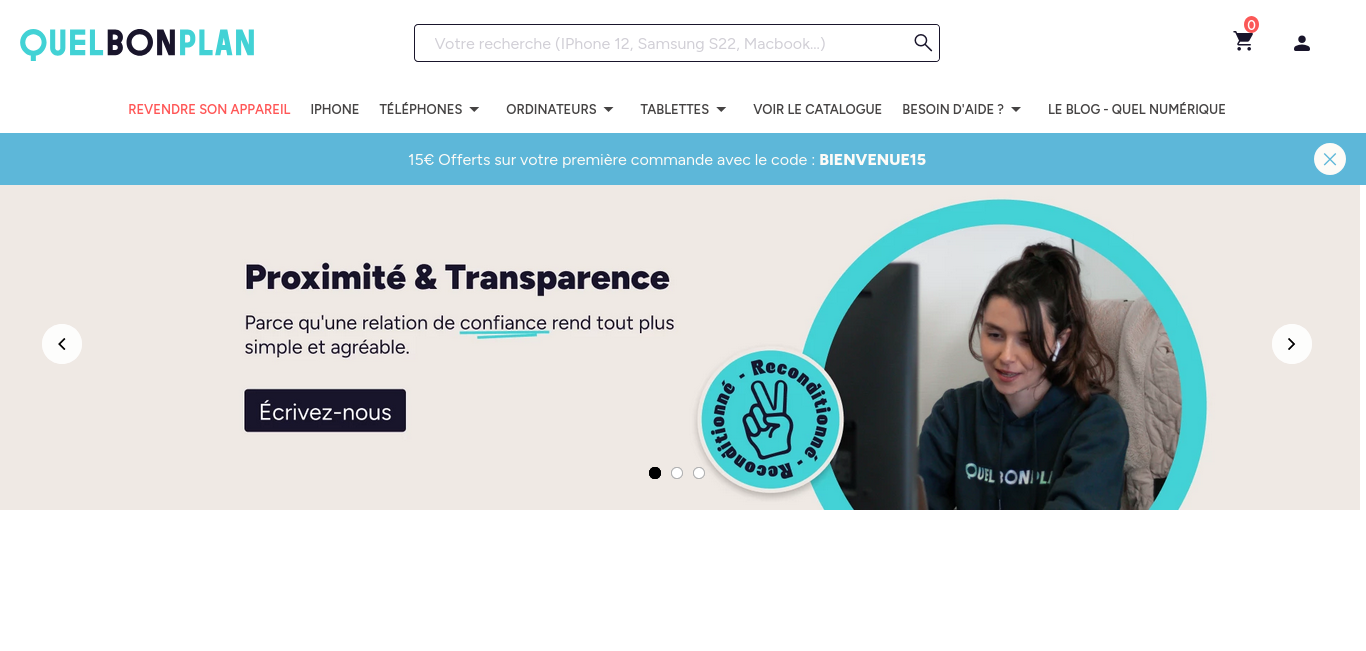Select the first carousel dot
1366x651 pixels.
(x=655, y=473)
